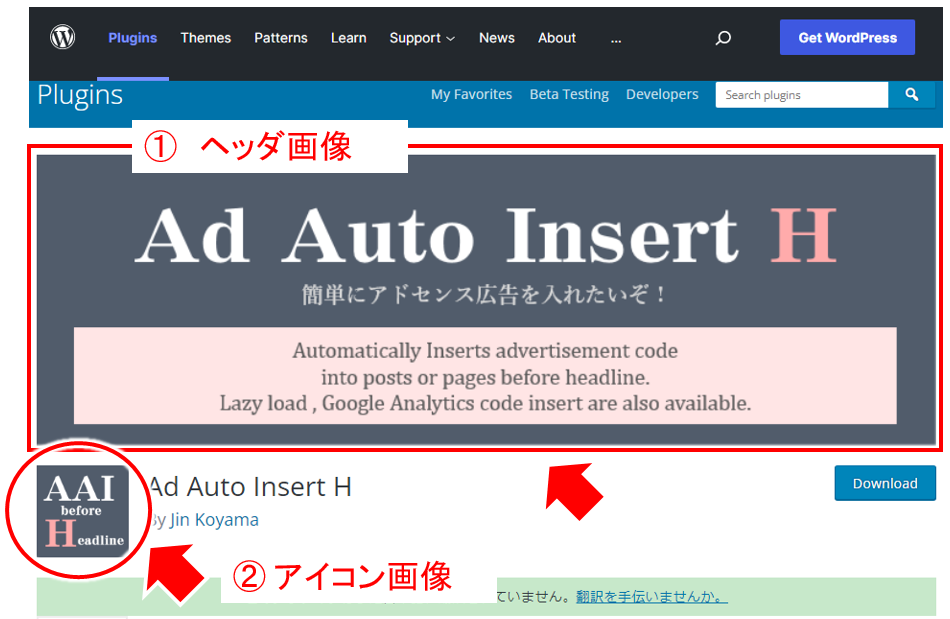Open the more menu ellipsis
Image resolution: width=950 pixels, height=619 pixels.
click(616, 39)
